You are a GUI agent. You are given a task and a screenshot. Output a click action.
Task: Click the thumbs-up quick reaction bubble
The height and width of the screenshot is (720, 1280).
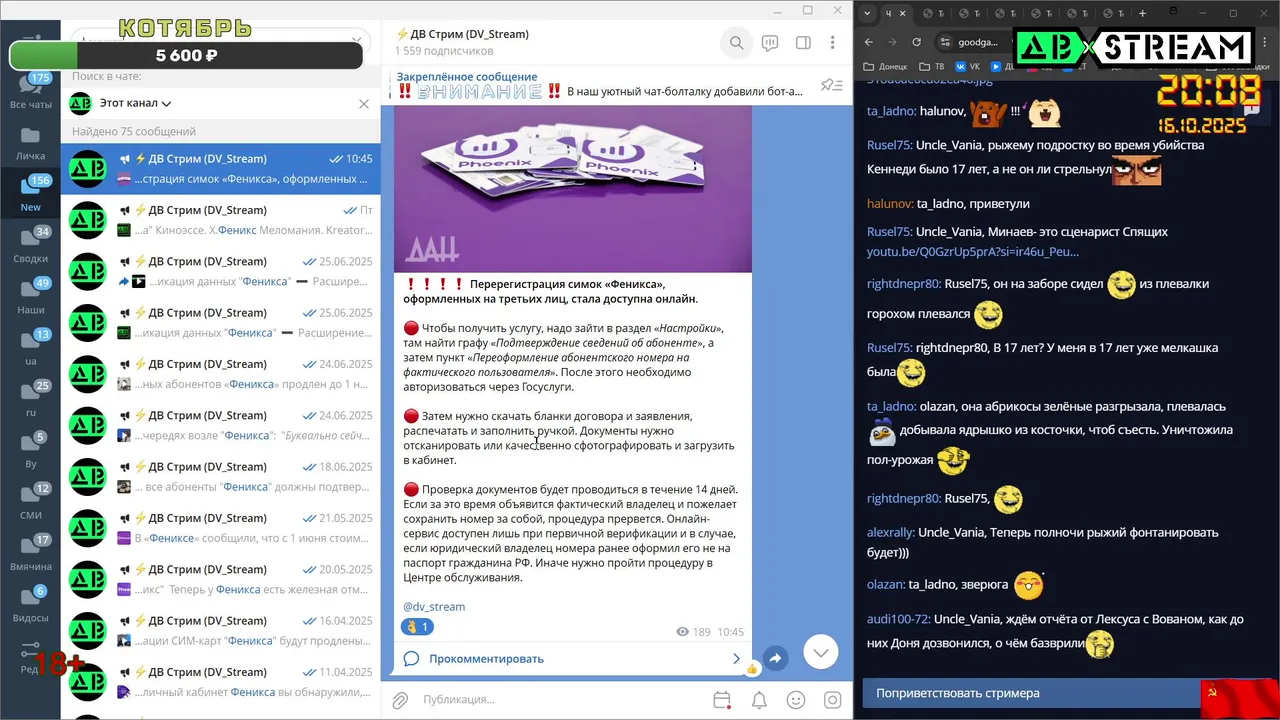[751, 667]
